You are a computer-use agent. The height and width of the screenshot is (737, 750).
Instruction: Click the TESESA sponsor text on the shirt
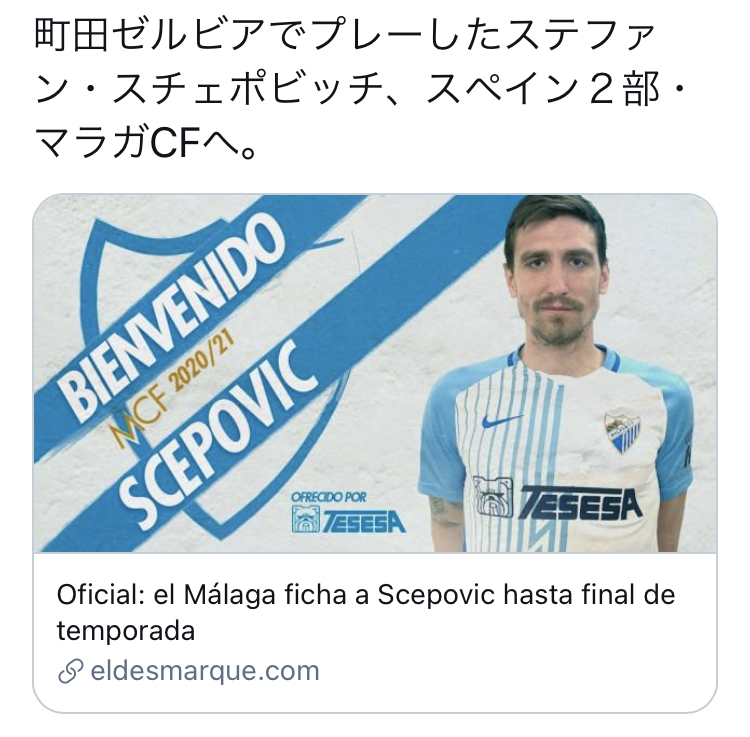580,503
